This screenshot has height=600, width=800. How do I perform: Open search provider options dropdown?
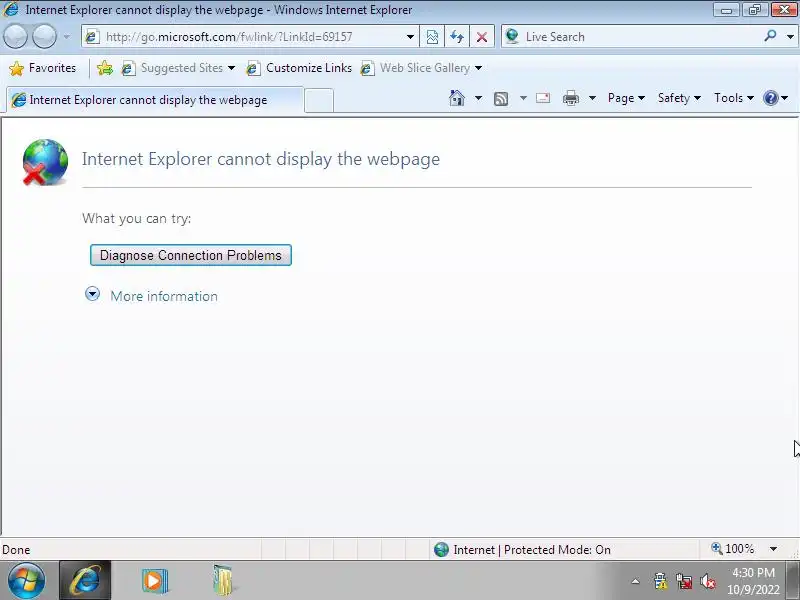790,37
